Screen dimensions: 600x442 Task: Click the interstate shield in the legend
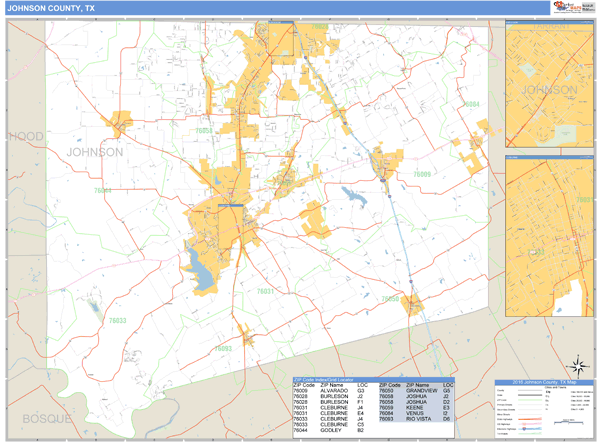pos(524,429)
